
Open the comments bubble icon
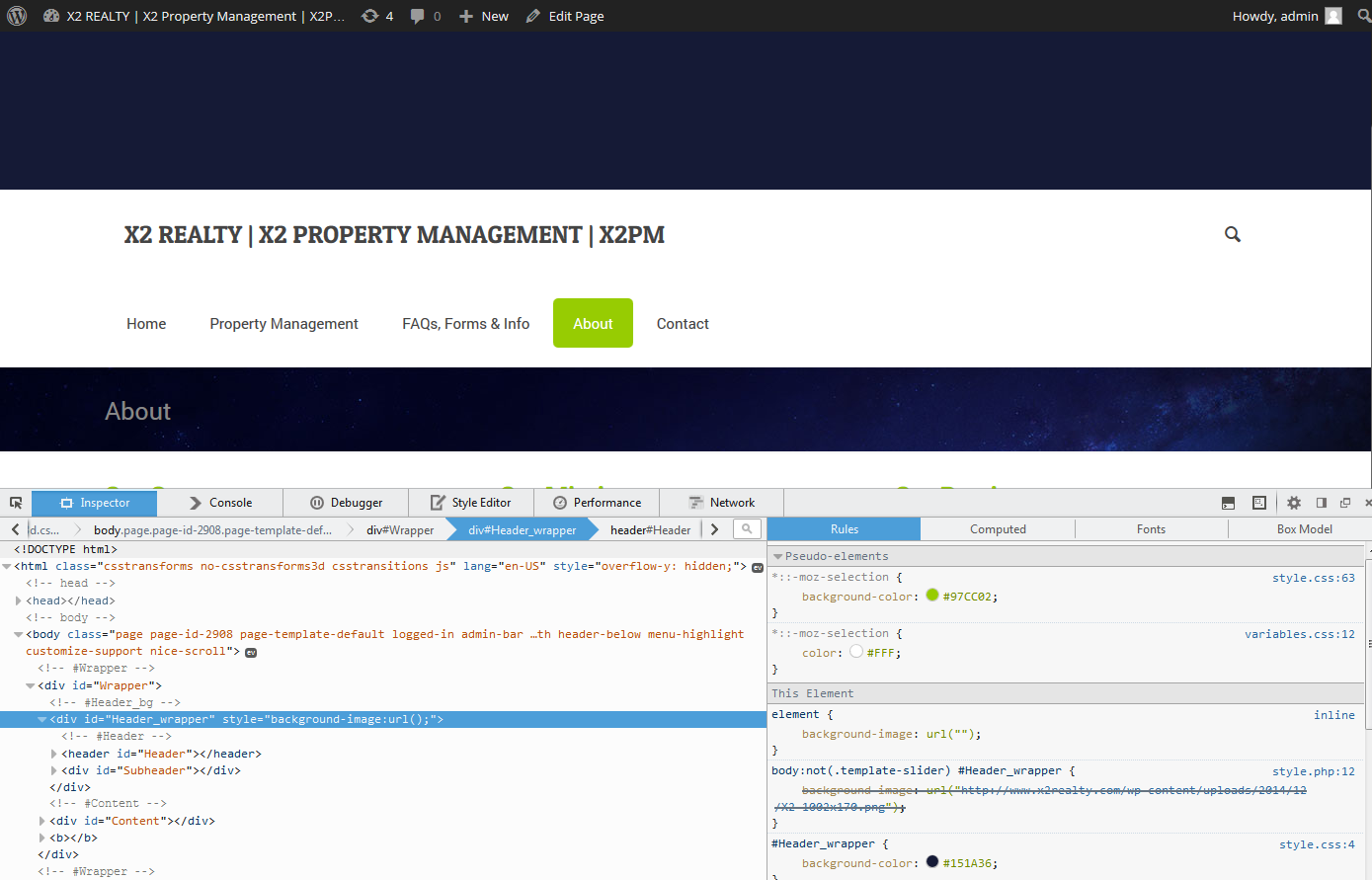pyautogui.click(x=418, y=16)
